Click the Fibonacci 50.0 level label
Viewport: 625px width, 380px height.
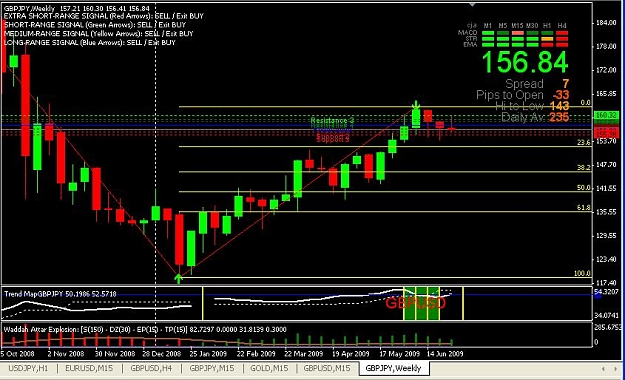pos(584,187)
